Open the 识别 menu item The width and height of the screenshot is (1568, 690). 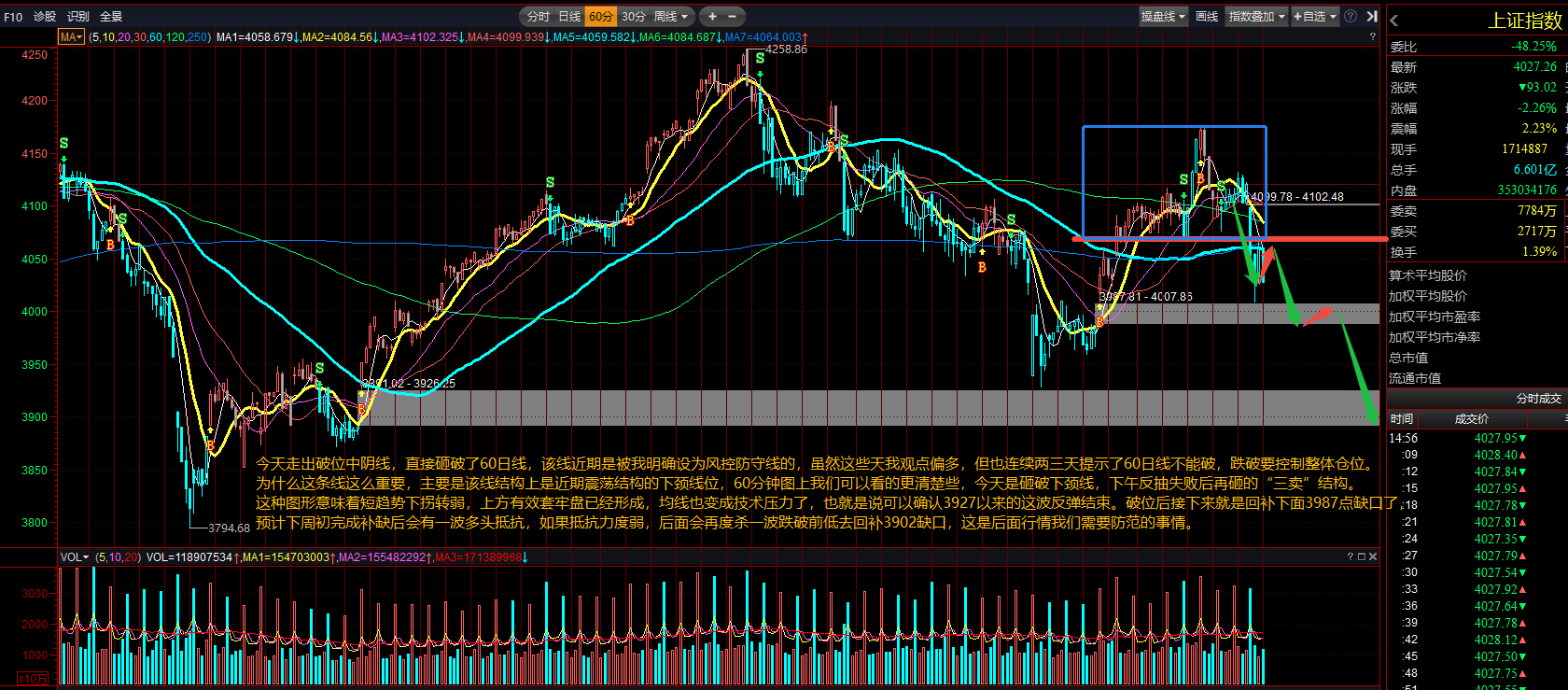click(78, 16)
